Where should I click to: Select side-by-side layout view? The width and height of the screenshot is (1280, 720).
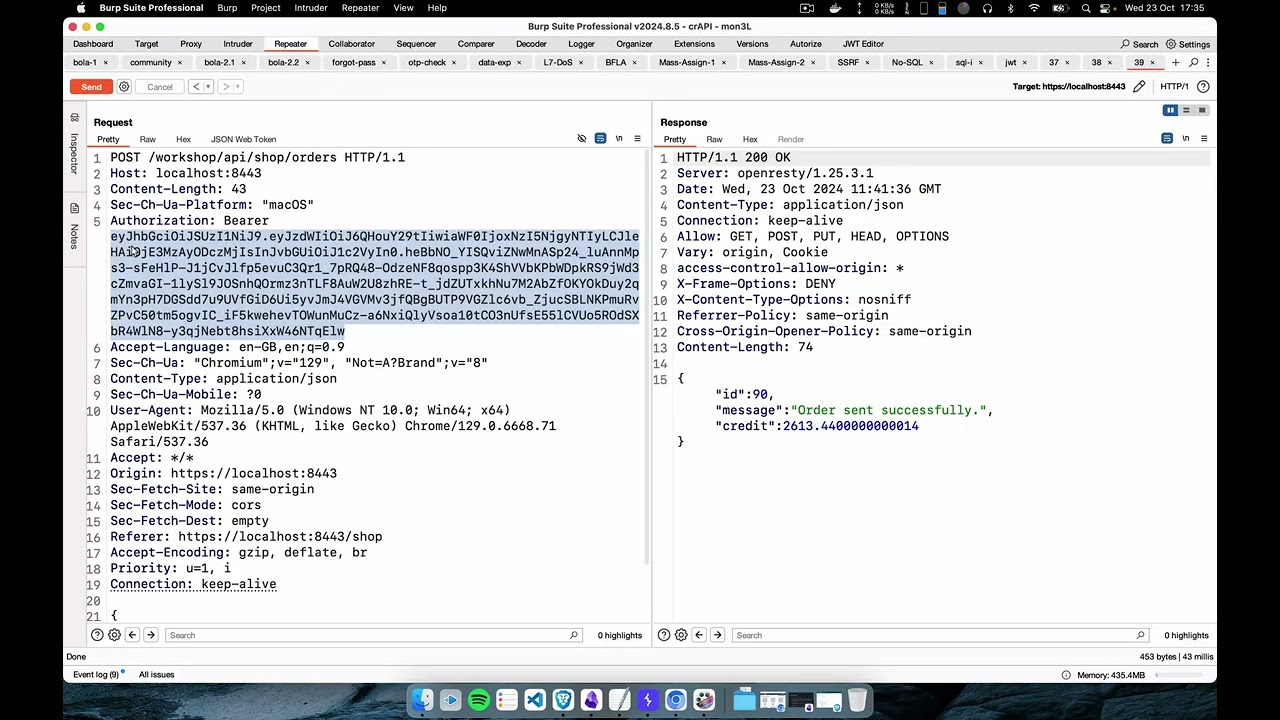[x=1170, y=111]
